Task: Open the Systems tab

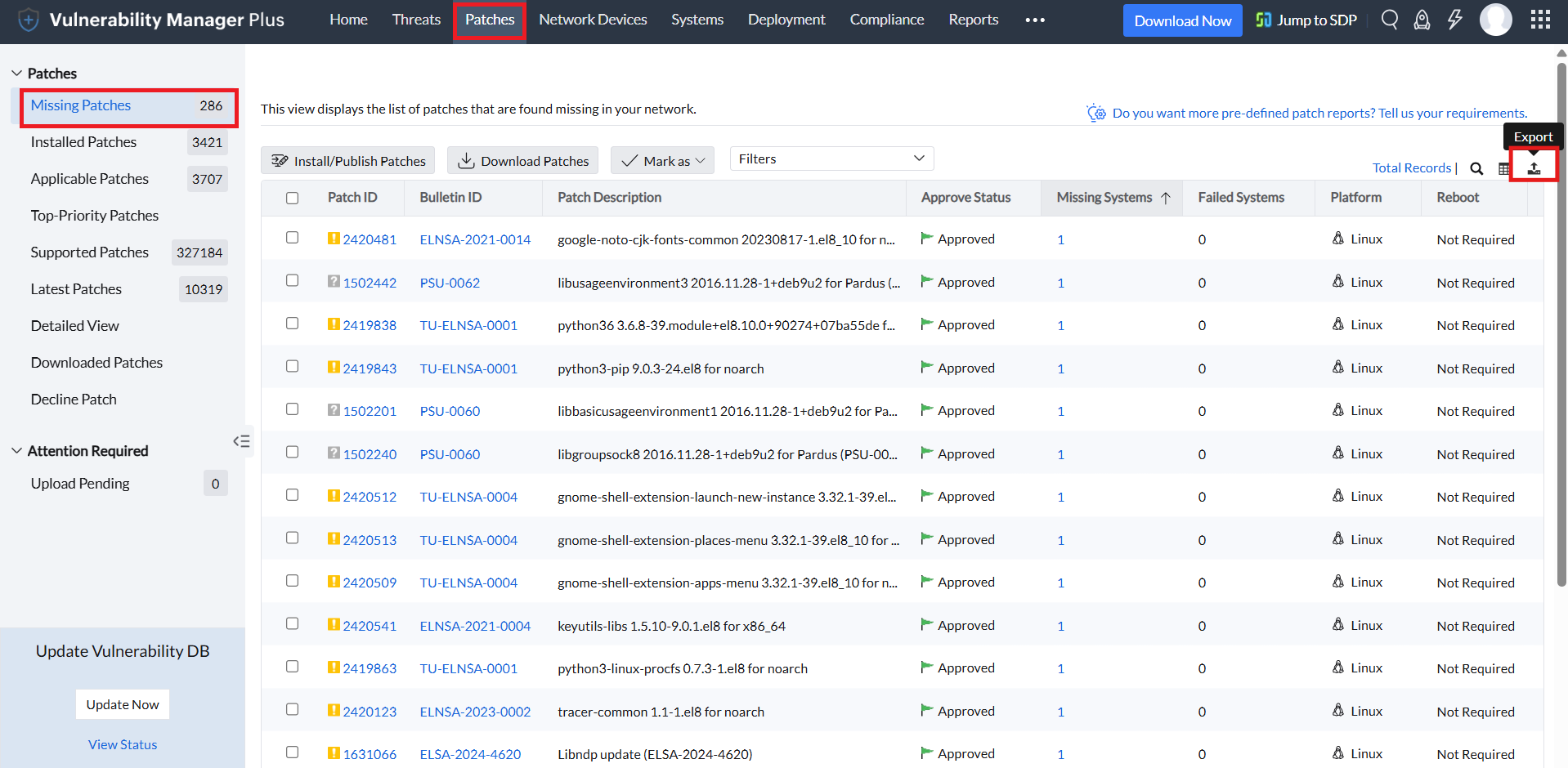Action: pos(697,20)
